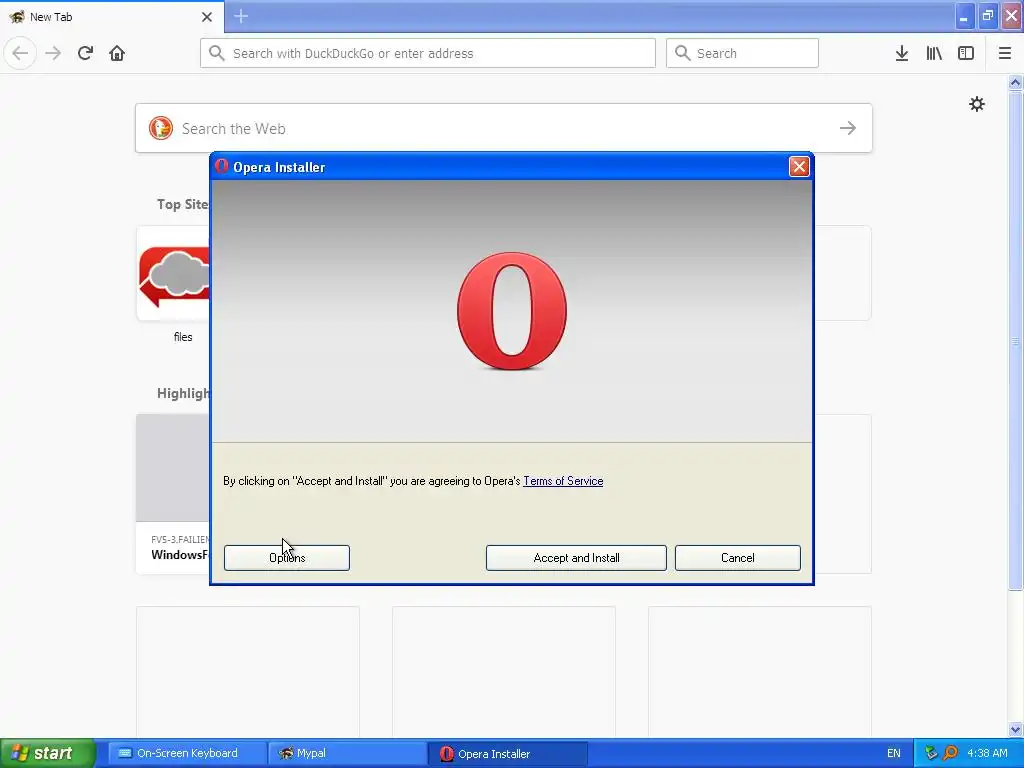Viewport: 1024px width, 768px height.
Task: Click the page scrollbar down arrow
Action: coord(1015,729)
